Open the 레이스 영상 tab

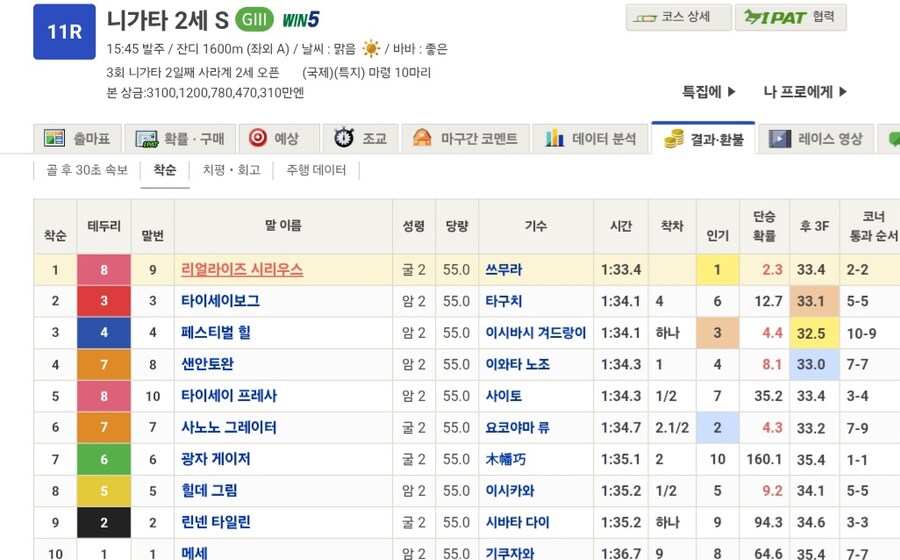click(816, 138)
